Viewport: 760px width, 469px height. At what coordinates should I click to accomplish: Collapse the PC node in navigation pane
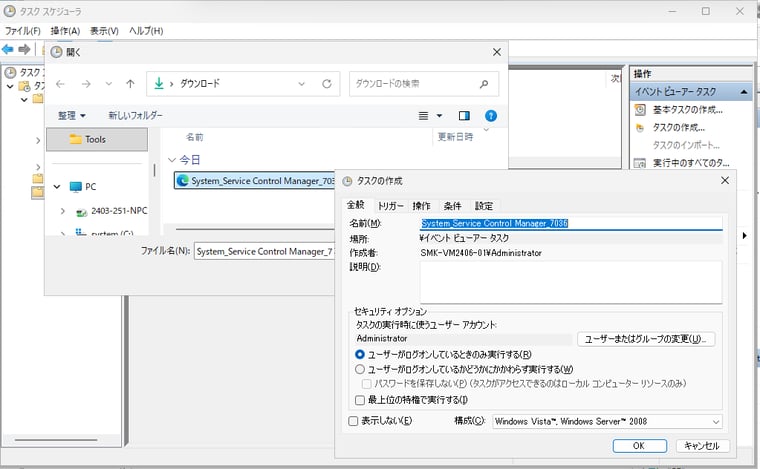(x=57, y=187)
